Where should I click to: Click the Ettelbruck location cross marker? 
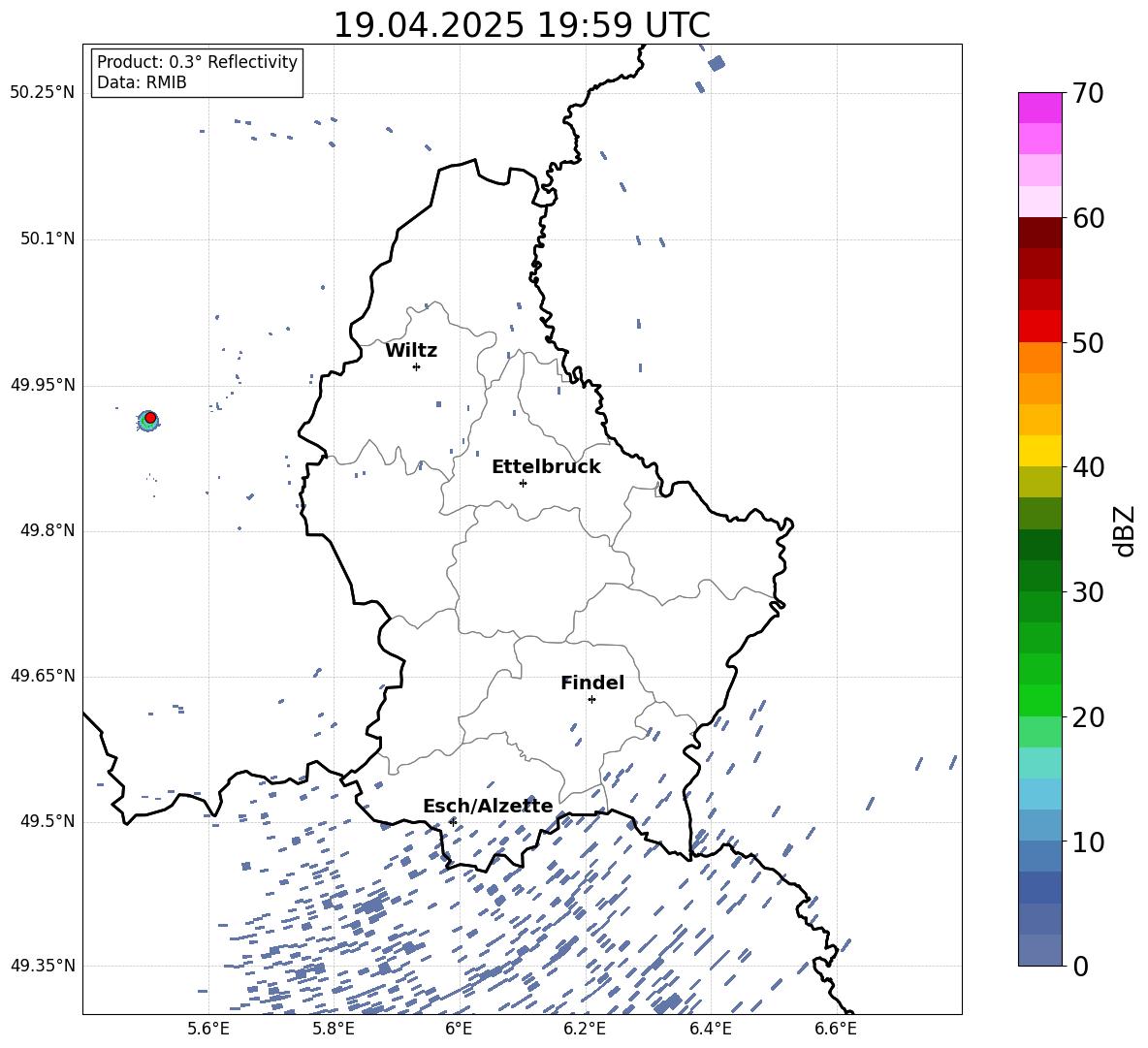[x=523, y=483]
